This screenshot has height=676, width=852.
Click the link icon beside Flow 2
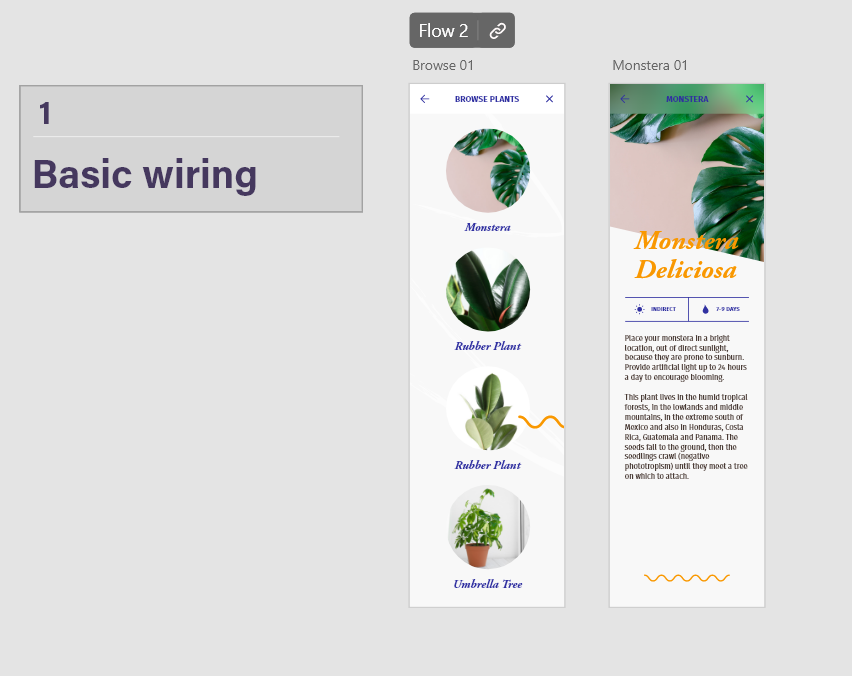[497, 31]
